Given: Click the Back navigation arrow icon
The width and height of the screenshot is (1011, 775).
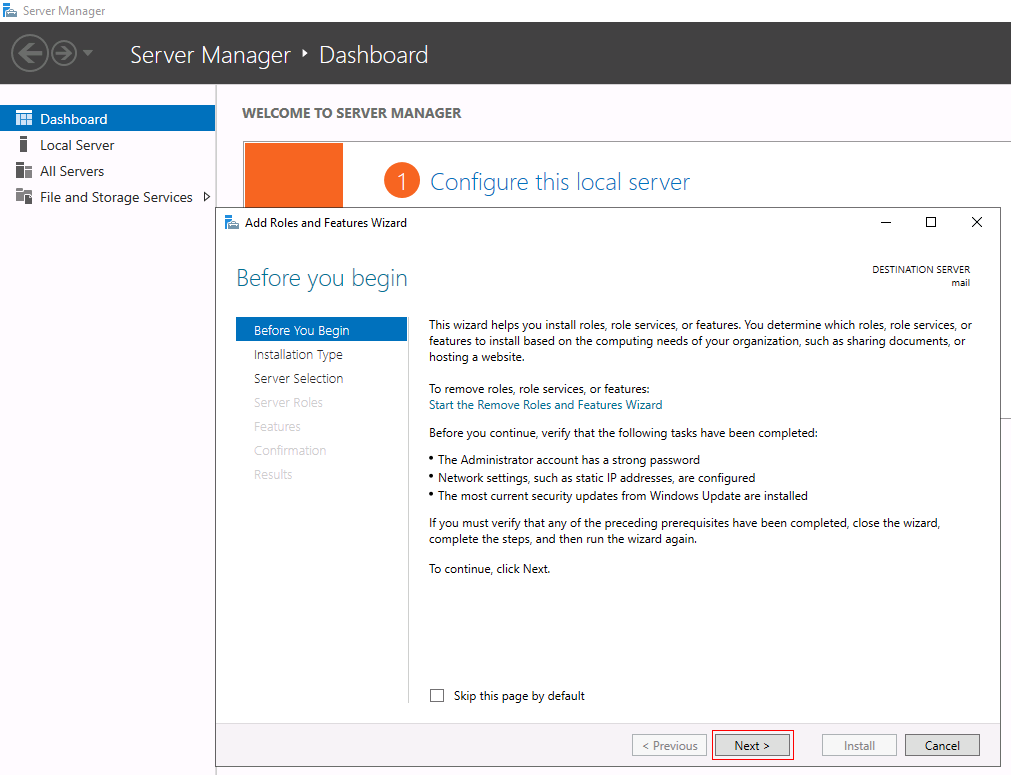Looking at the screenshot, I should pos(30,53).
